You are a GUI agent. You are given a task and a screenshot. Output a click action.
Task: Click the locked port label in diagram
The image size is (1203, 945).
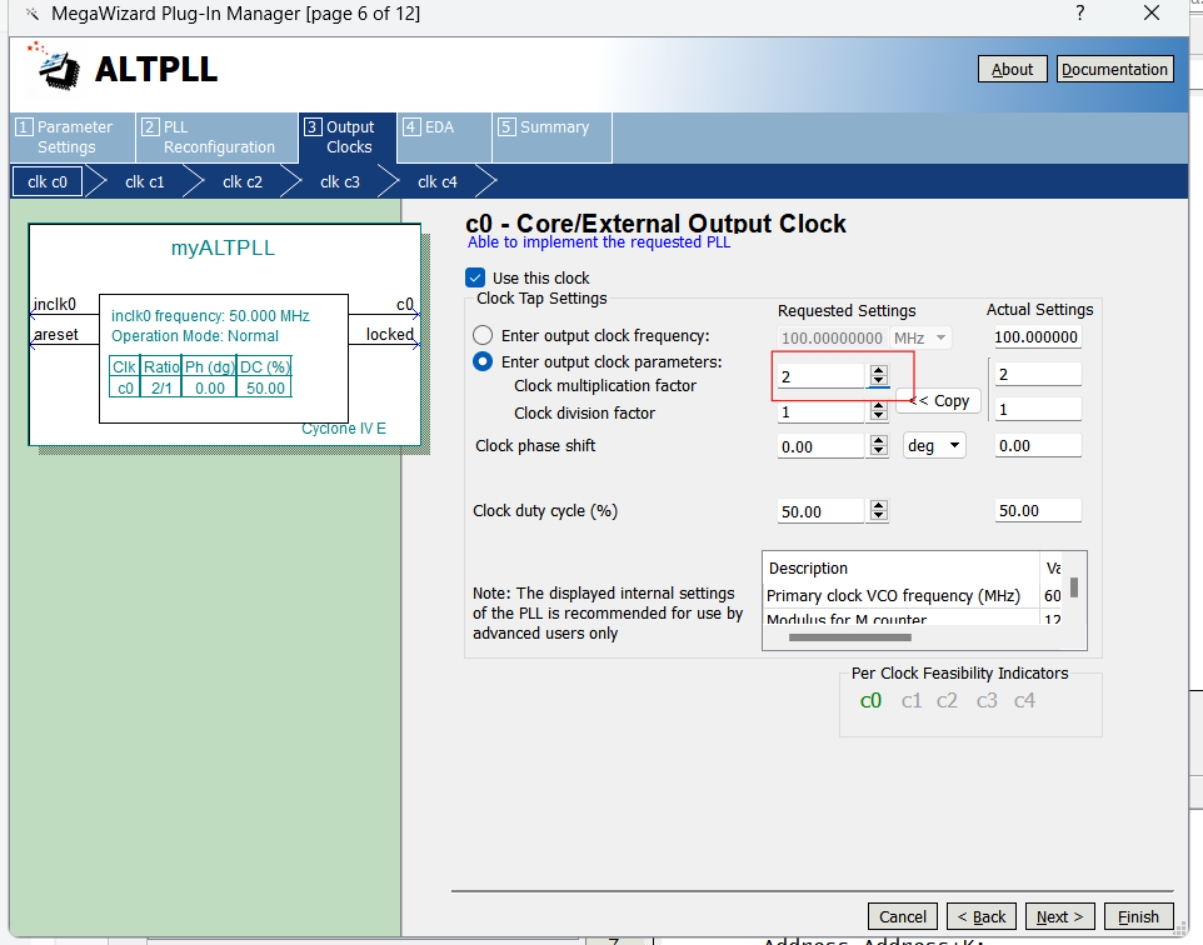point(390,334)
